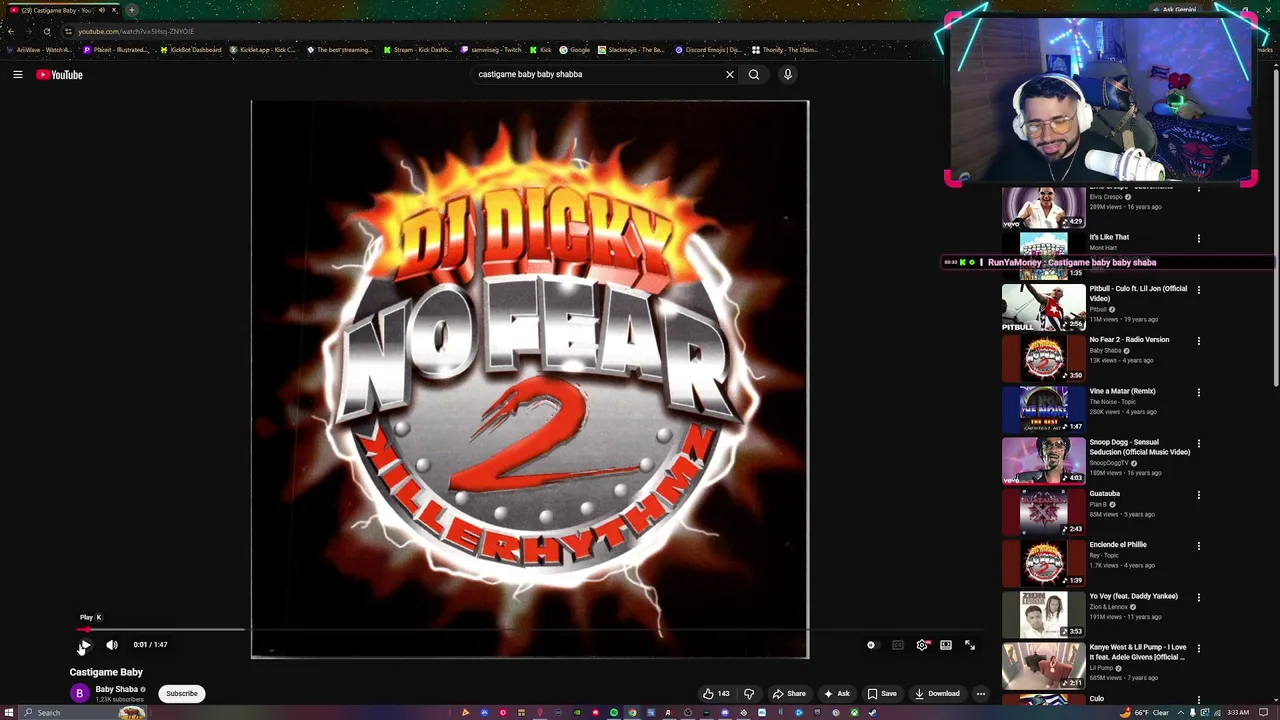The image size is (1280, 720).
Task: Open the 'It's Like That' video title
Action: (x=1109, y=237)
